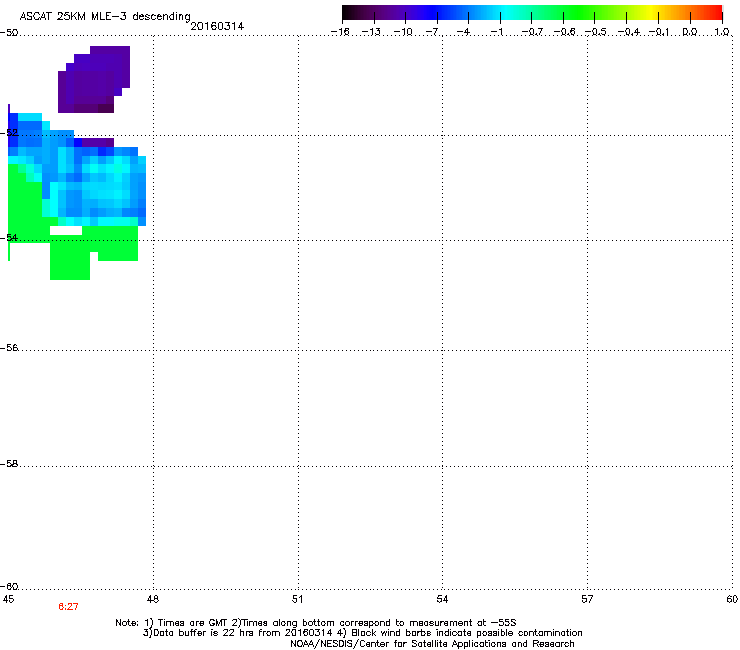The height and width of the screenshot is (650, 740).
Task: Click the -13 color scale label
Action: (371, 32)
